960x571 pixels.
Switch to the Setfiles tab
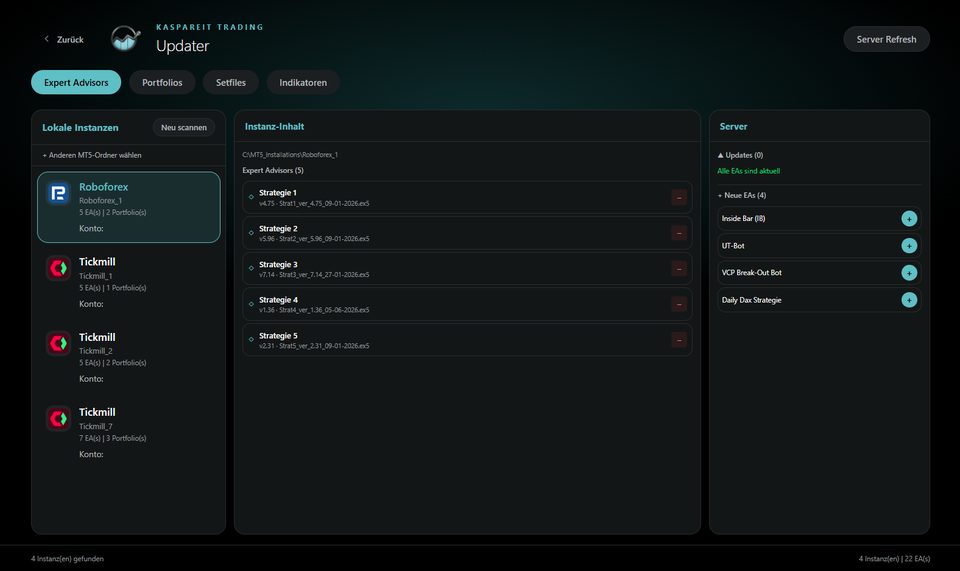tap(231, 83)
